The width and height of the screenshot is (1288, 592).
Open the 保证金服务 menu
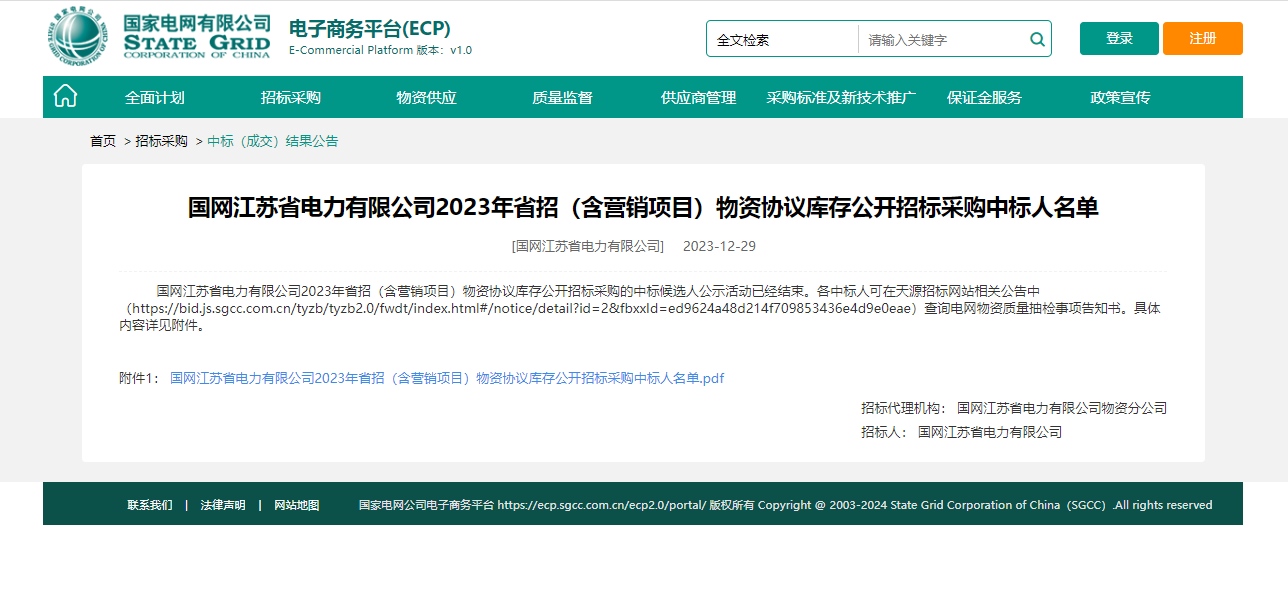pos(984,97)
